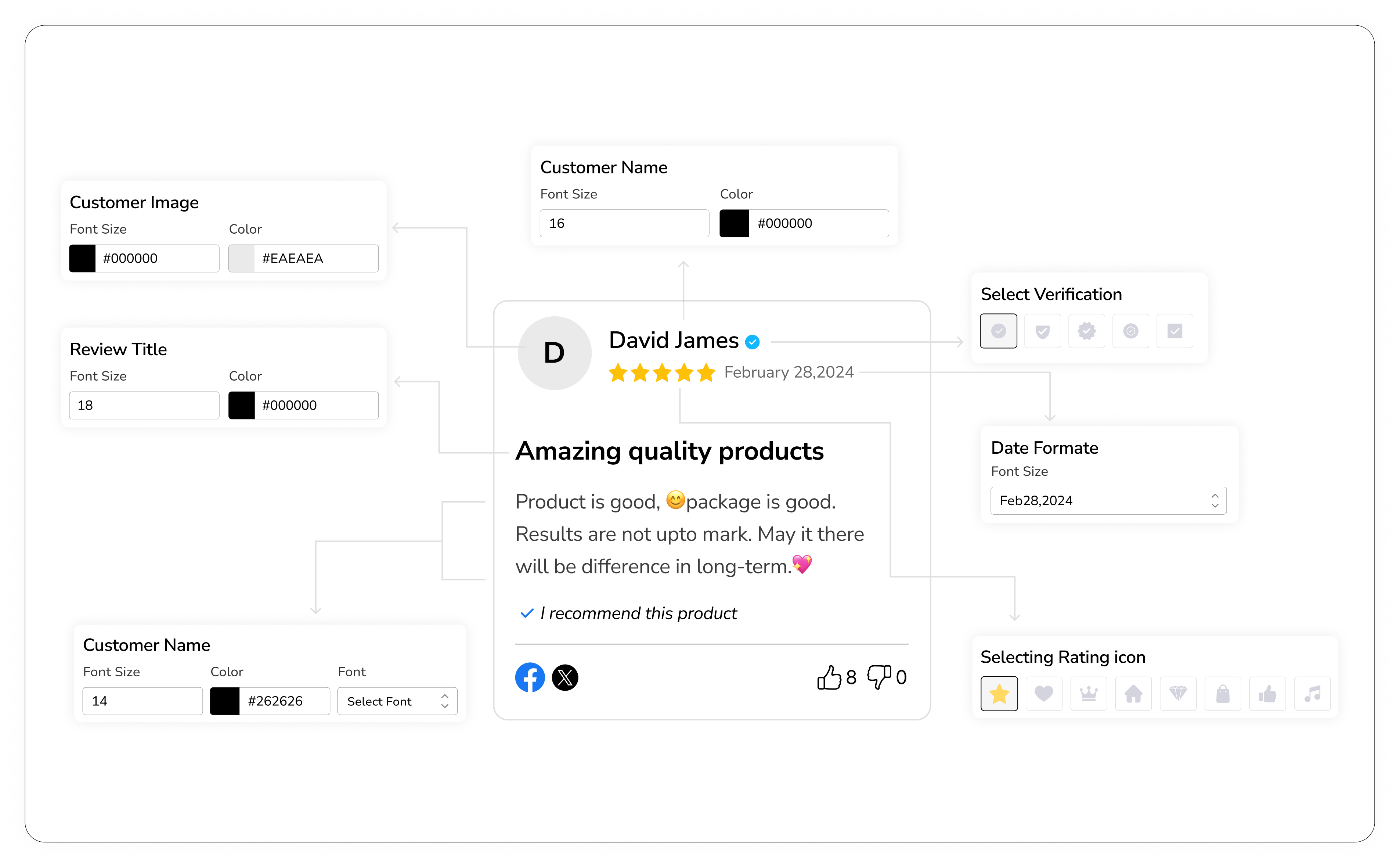Screen dimensions: 1400x867
Task: Choose the shopping bag rating icon
Action: coord(1223,694)
